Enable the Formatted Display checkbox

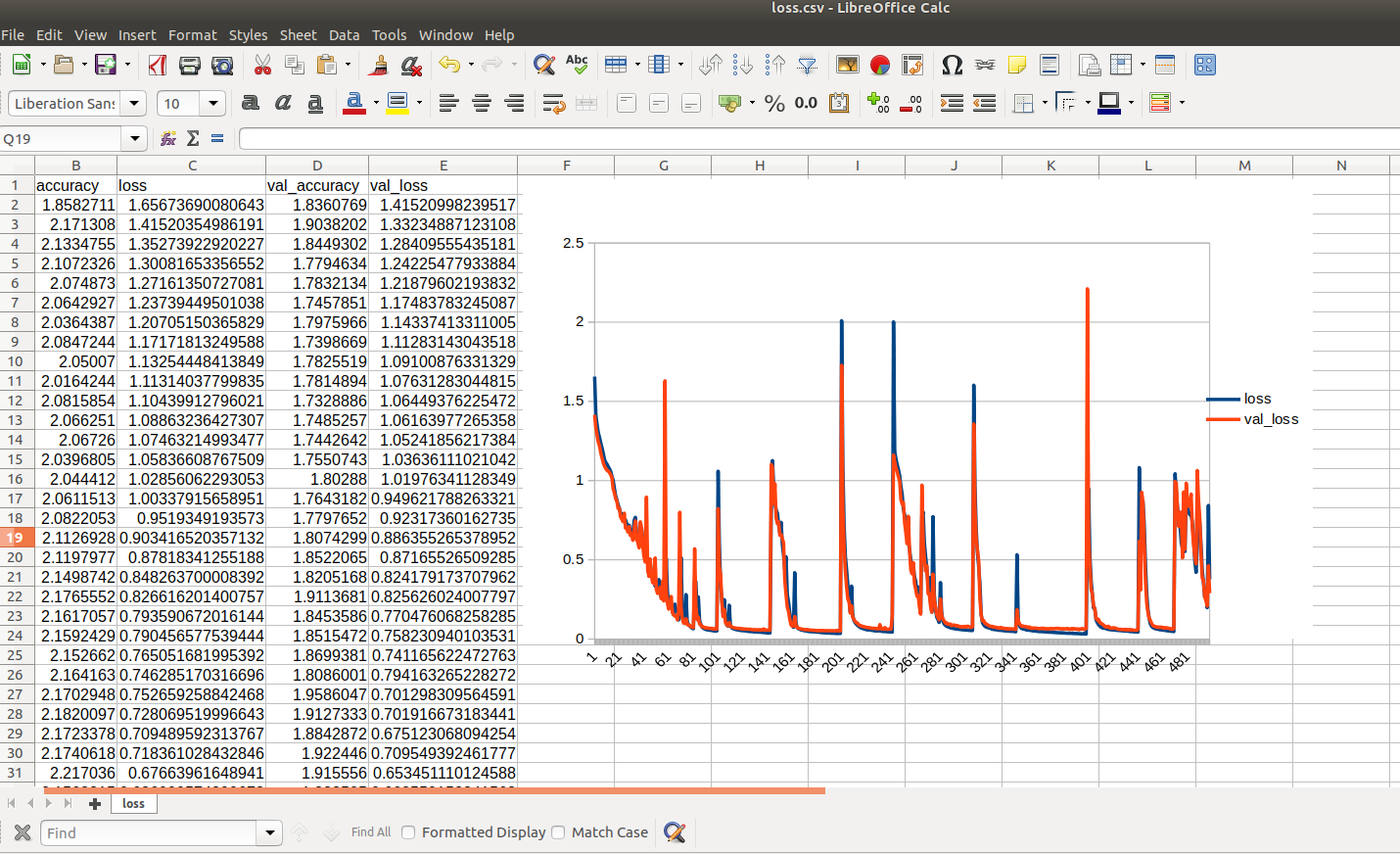pyautogui.click(x=407, y=831)
